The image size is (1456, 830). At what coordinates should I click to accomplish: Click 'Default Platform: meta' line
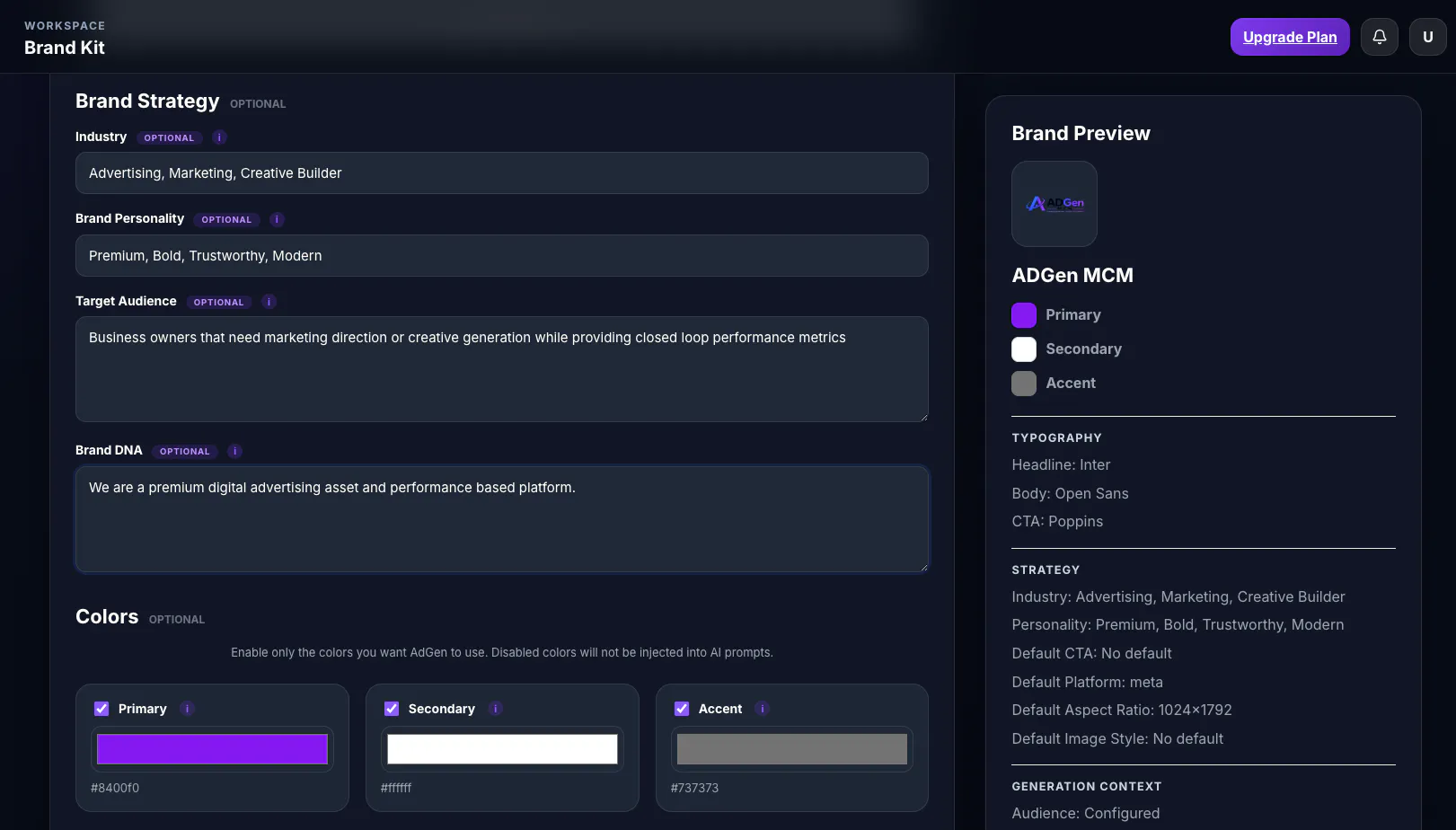click(1087, 682)
